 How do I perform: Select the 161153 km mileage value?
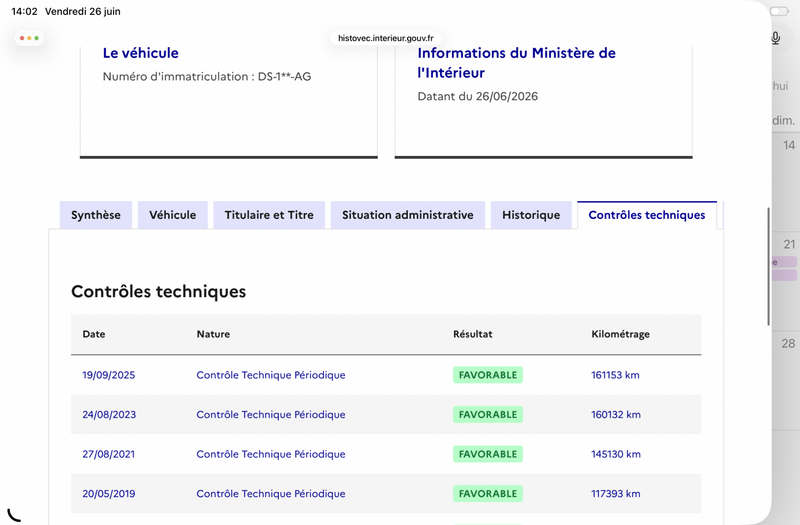point(615,375)
